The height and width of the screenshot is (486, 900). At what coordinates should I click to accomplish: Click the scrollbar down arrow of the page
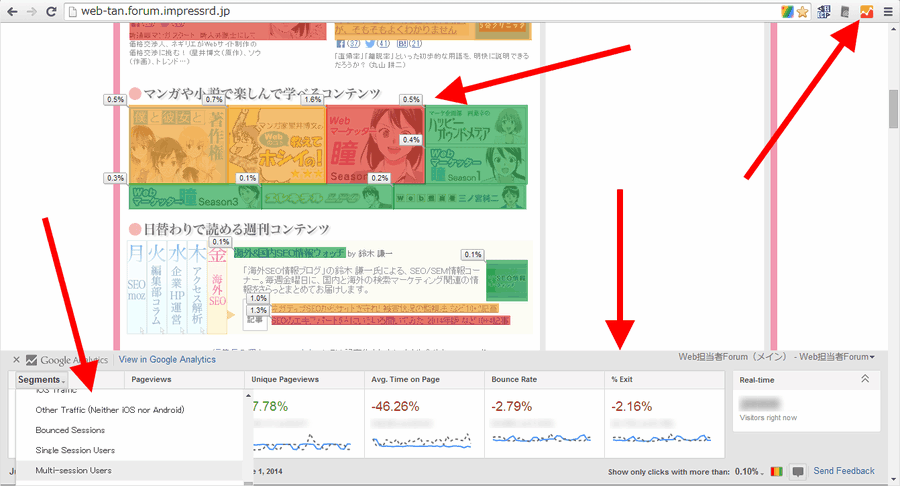(x=893, y=480)
